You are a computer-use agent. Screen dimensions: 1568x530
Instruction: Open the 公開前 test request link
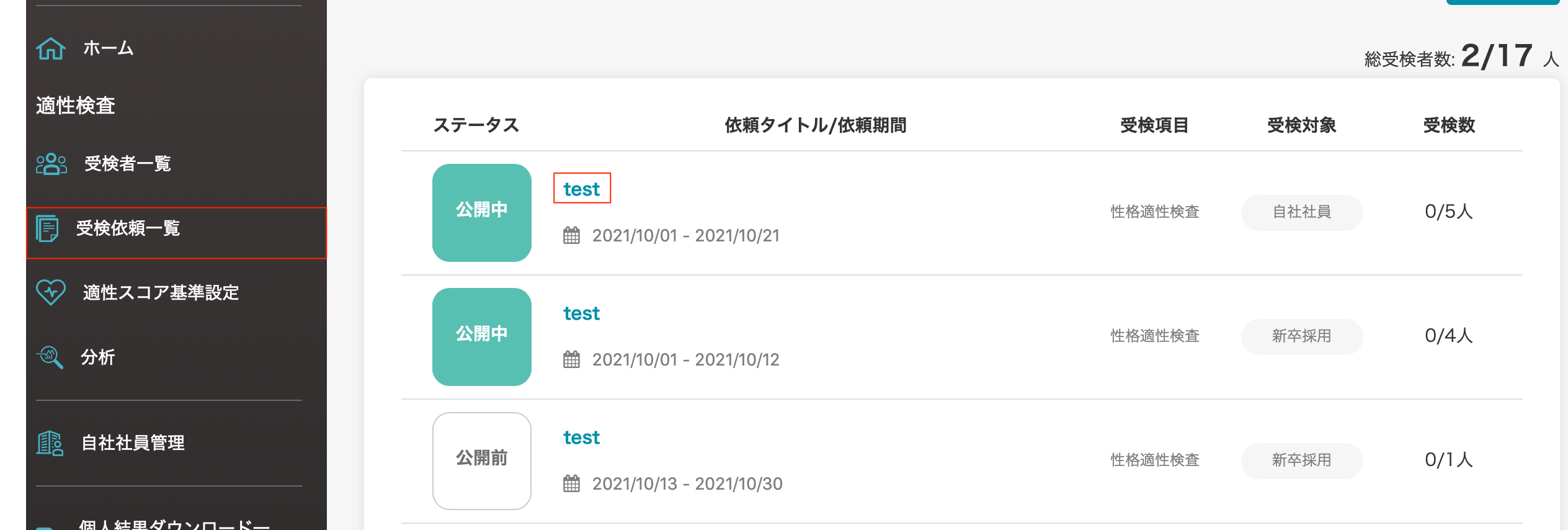click(x=581, y=437)
